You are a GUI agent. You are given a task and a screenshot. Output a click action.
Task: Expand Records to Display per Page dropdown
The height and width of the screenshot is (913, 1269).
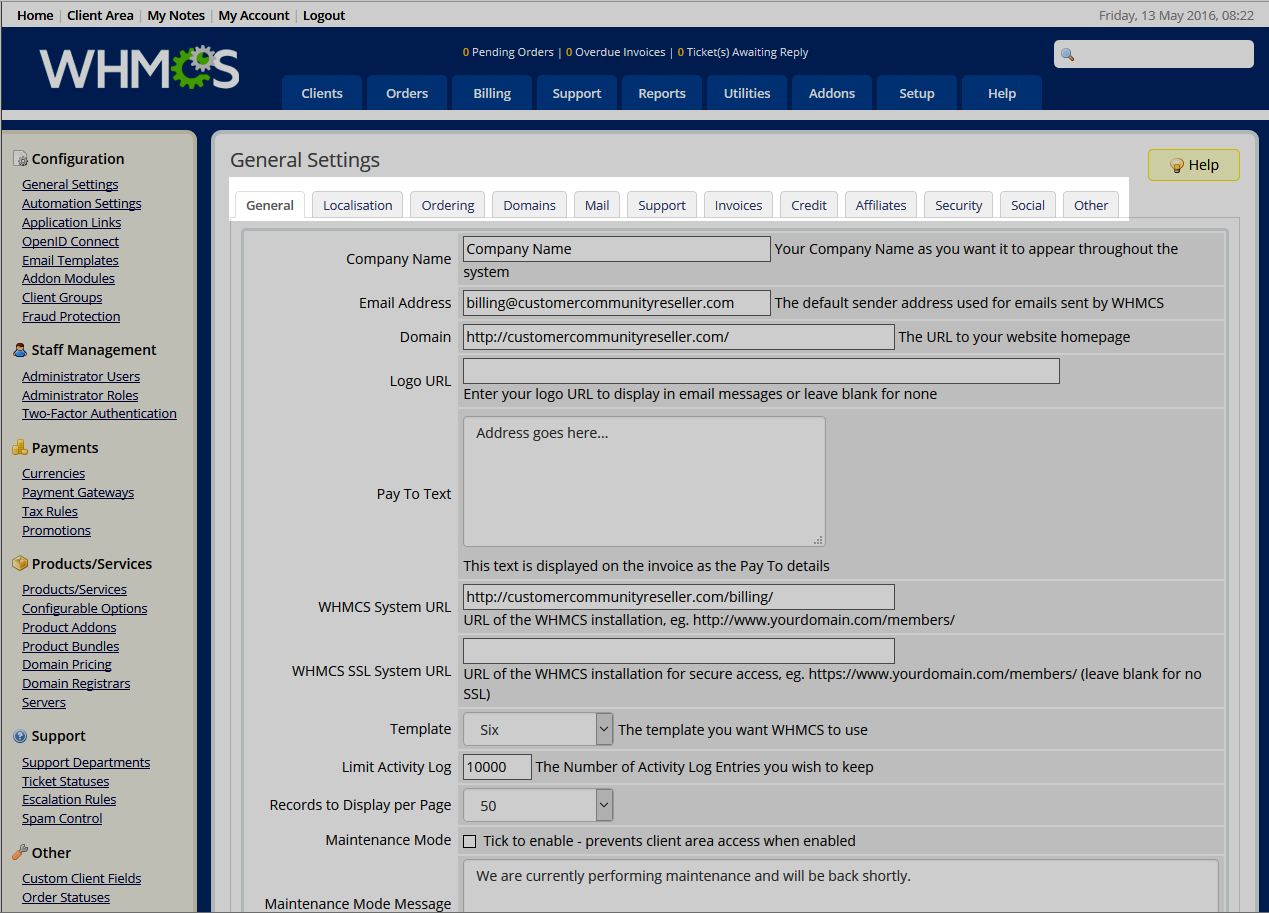pos(537,805)
